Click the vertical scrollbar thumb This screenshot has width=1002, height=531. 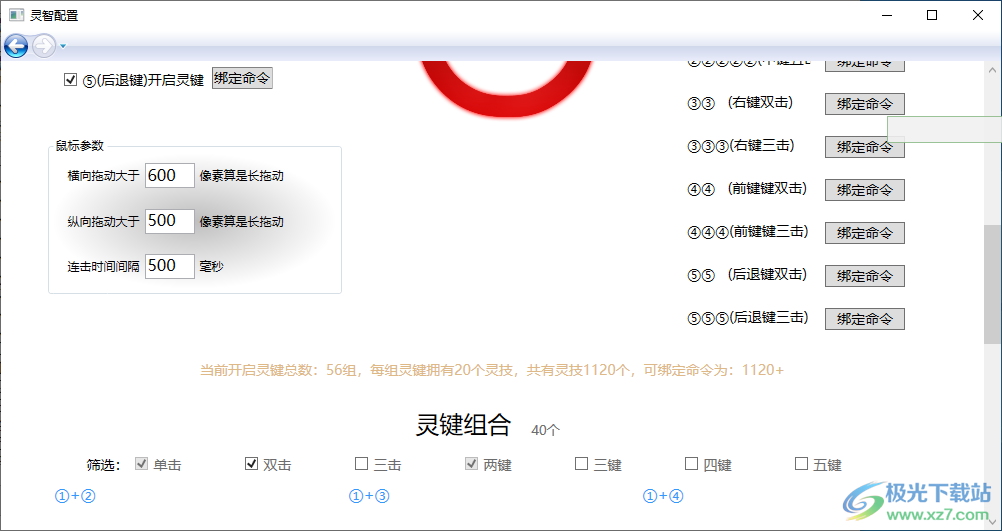992,284
